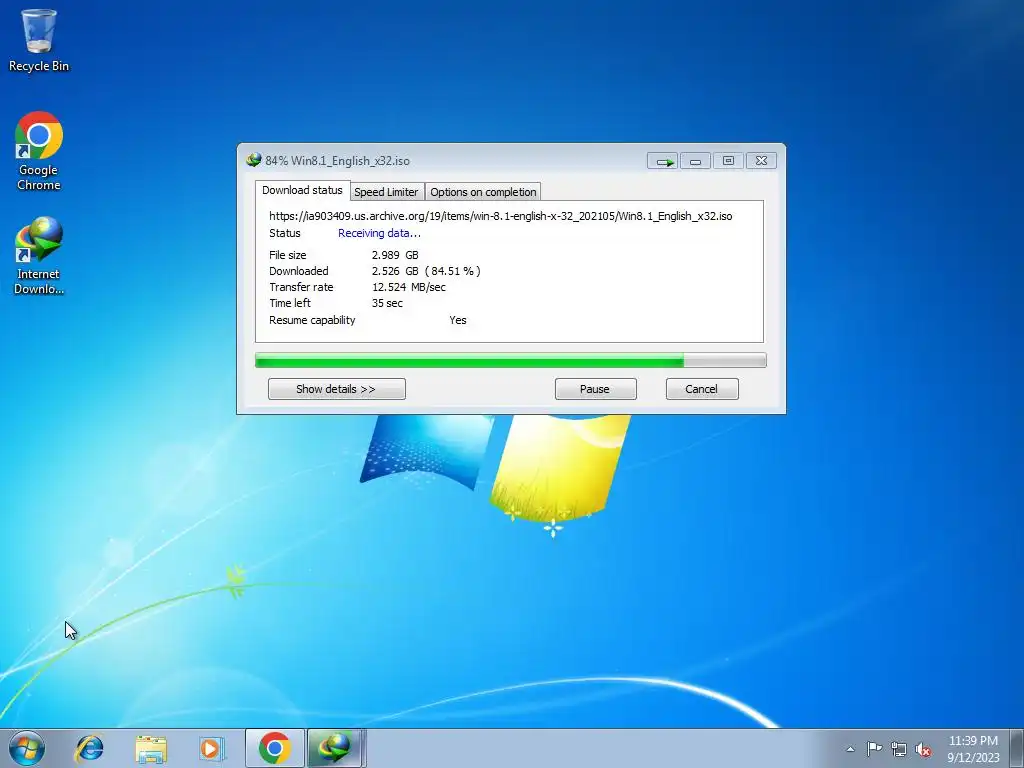Minimize the IDM download dialog
This screenshot has height=768, width=1024.
pos(696,161)
